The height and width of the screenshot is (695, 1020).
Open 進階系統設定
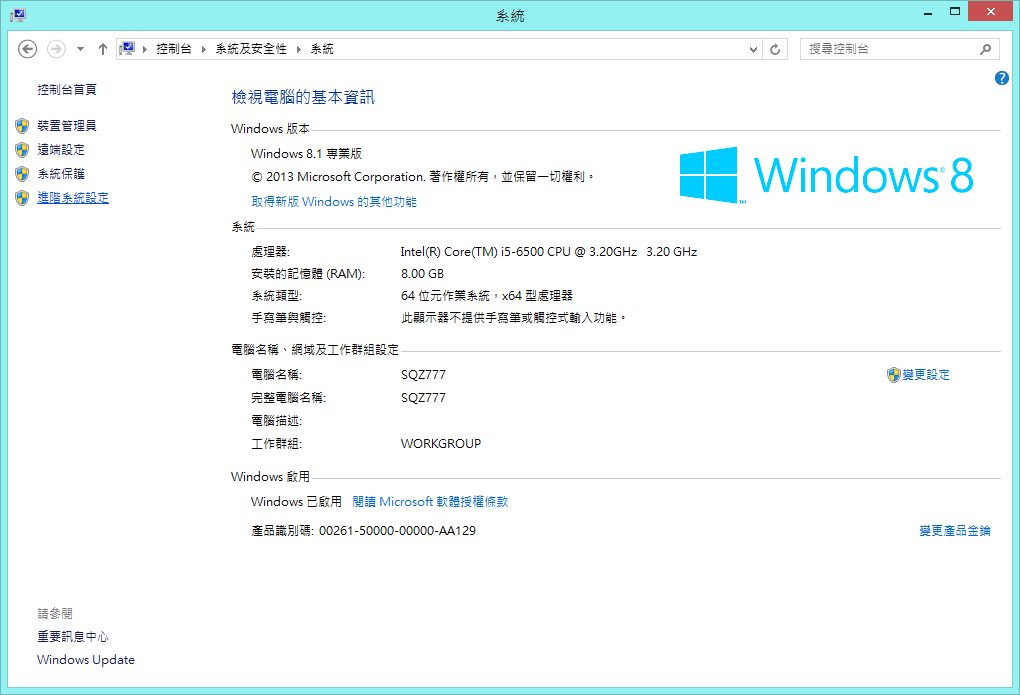(73, 198)
